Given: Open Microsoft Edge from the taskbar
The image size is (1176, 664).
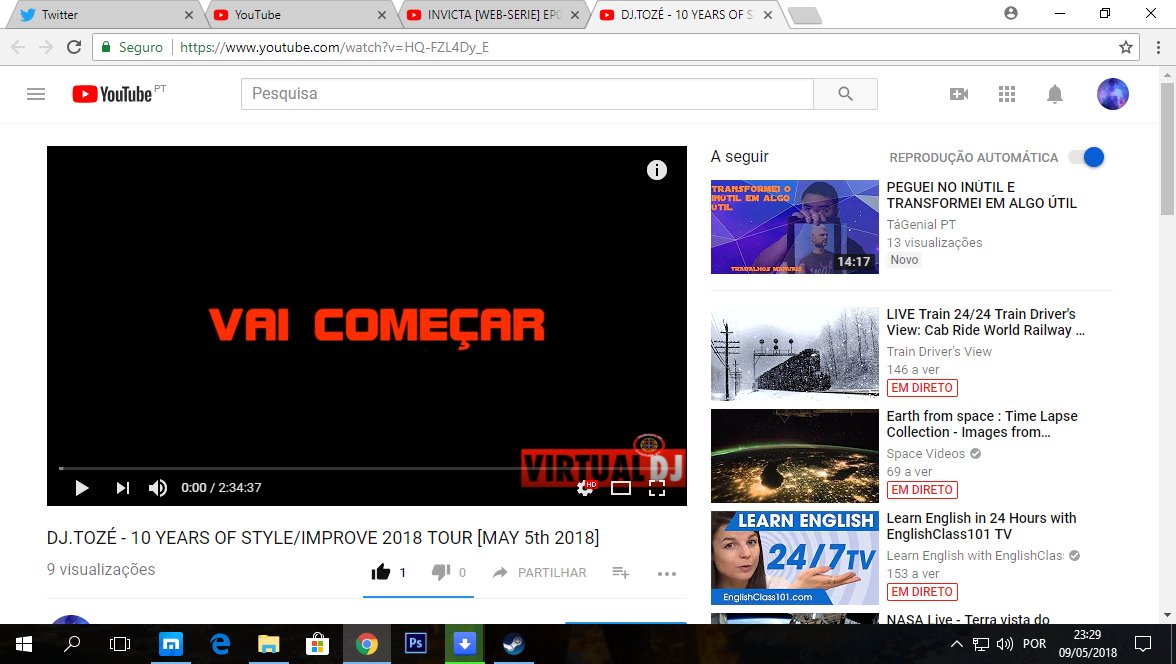Looking at the screenshot, I should (220, 644).
